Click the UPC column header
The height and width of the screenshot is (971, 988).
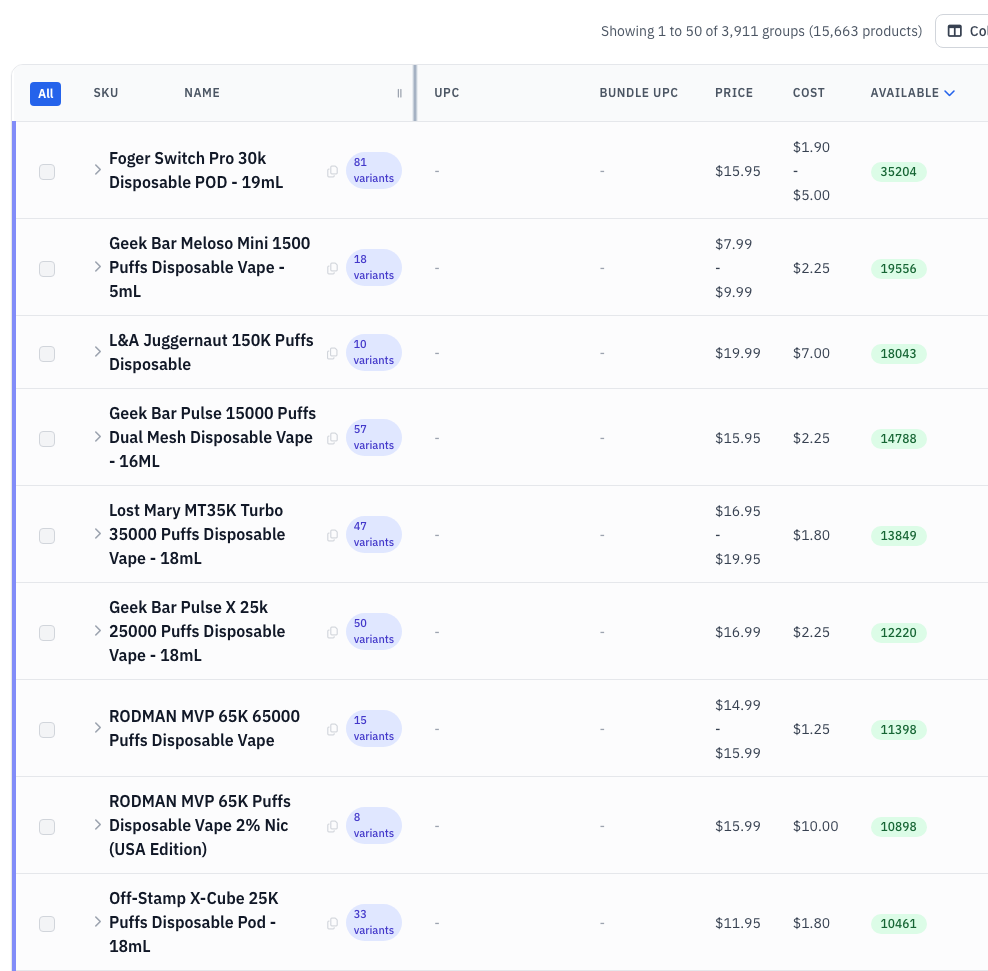point(447,93)
